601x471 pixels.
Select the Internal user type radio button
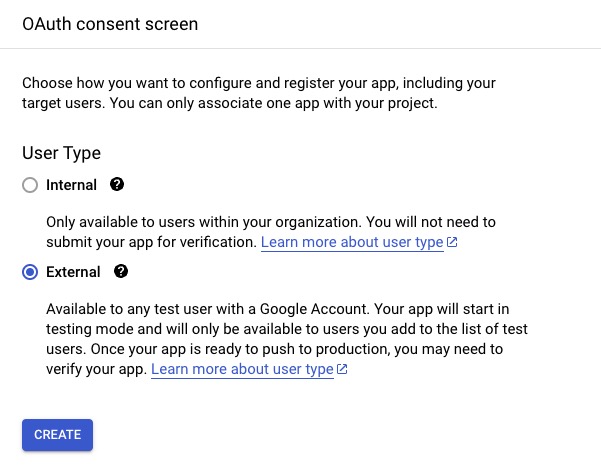[30, 185]
